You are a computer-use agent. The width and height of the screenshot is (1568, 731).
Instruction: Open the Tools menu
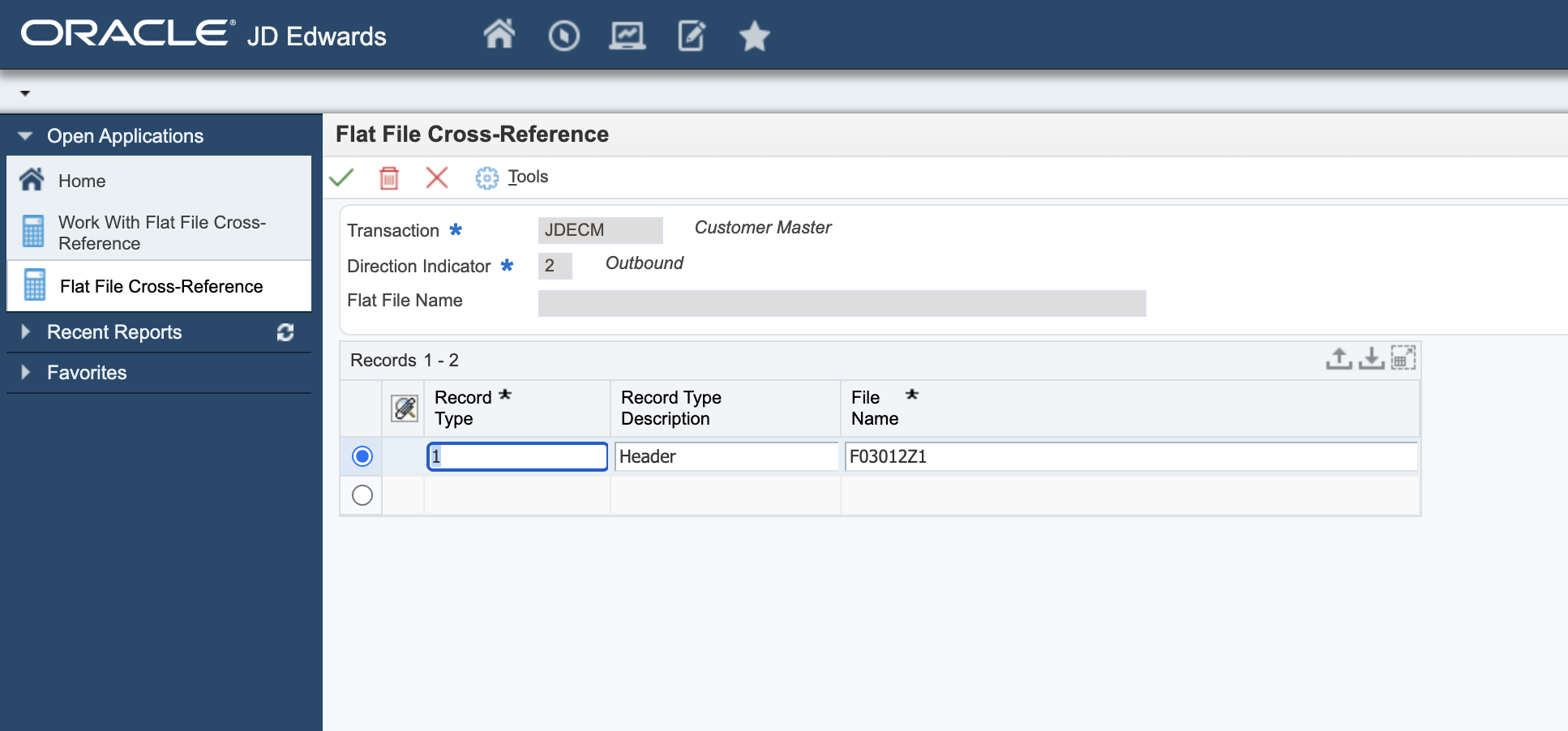tap(528, 177)
